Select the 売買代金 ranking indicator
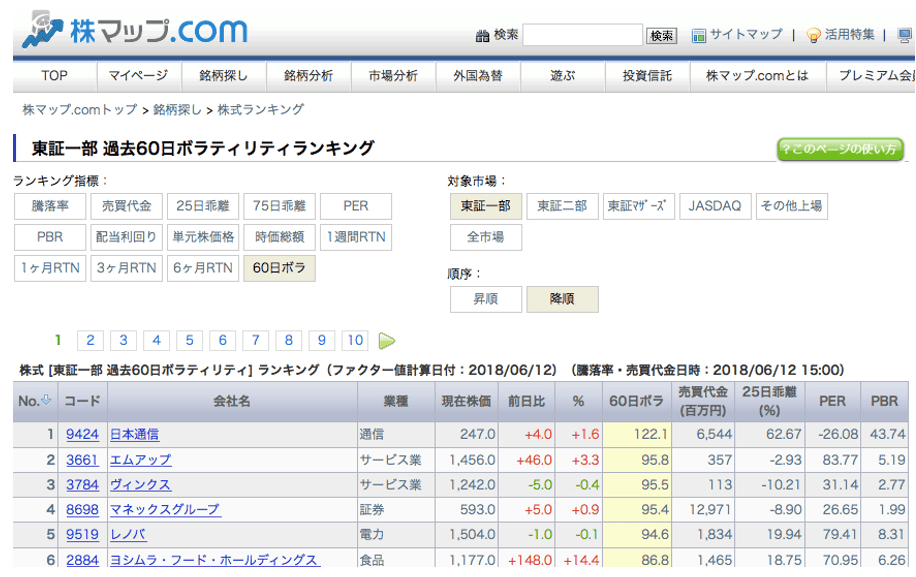 tap(126, 206)
